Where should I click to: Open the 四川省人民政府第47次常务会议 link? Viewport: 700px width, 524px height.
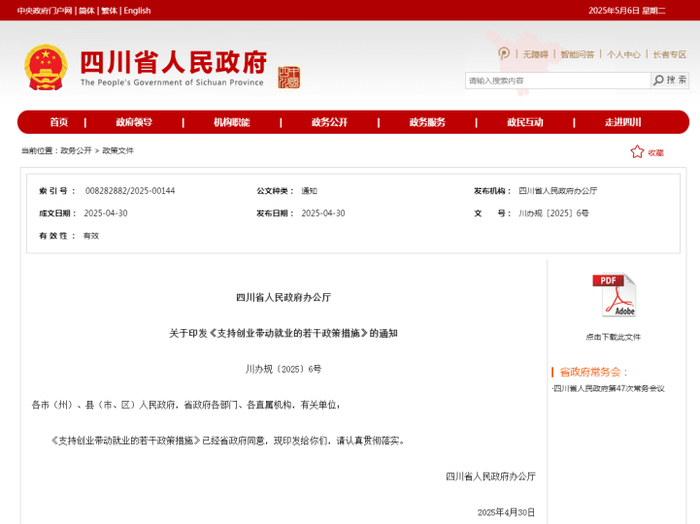609,388
